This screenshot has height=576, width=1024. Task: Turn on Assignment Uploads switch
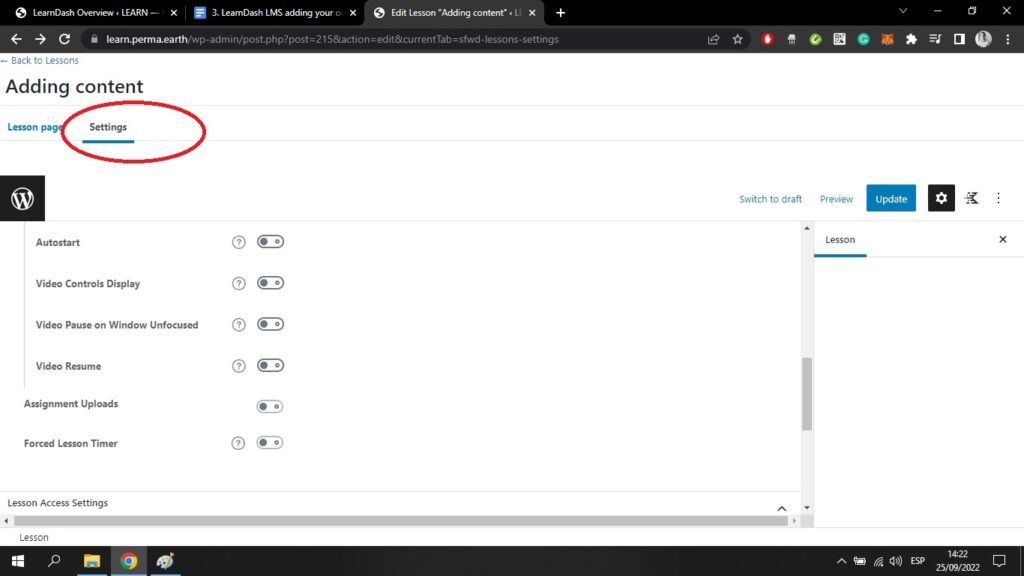pos(270,406)
